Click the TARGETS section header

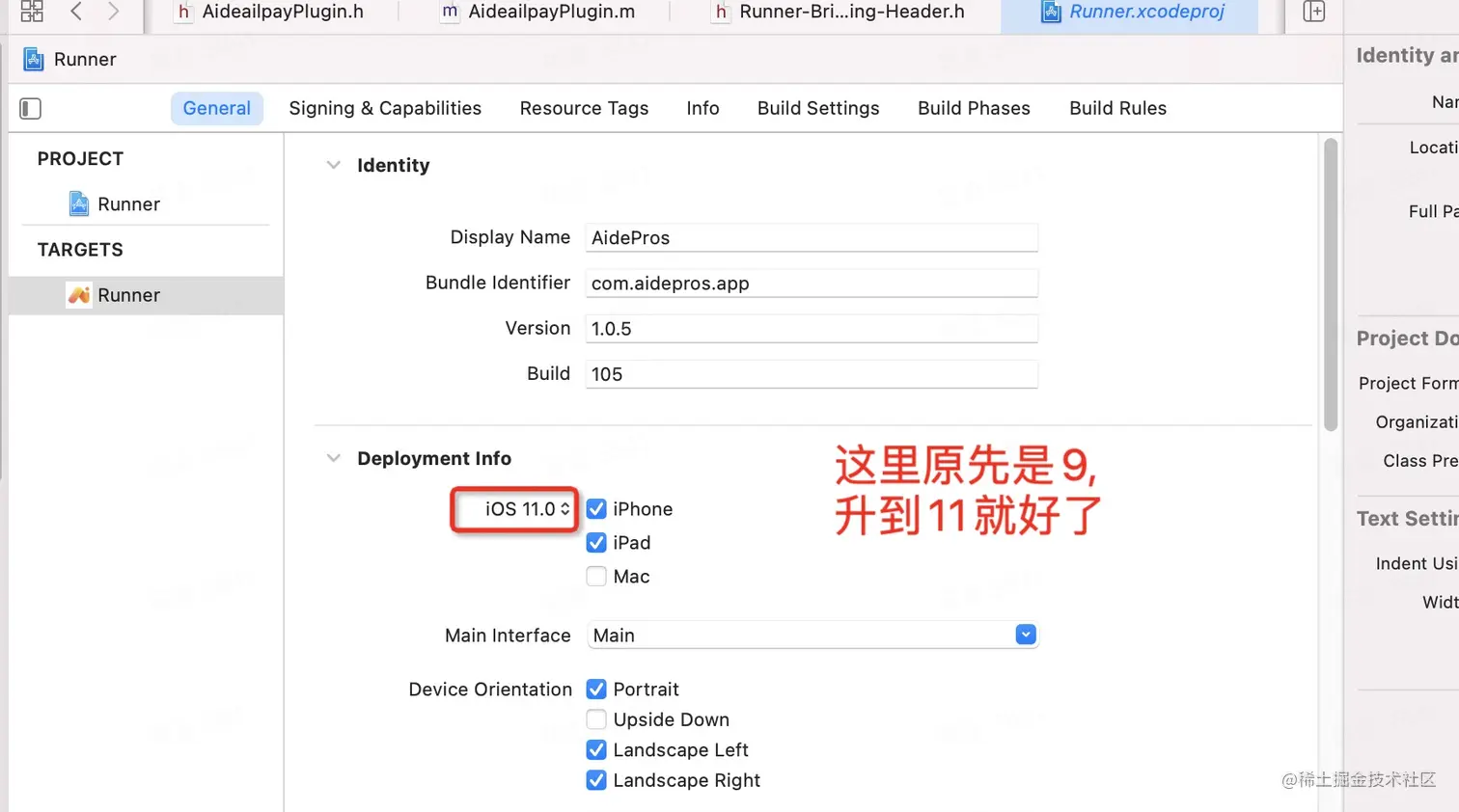(80, 250)
